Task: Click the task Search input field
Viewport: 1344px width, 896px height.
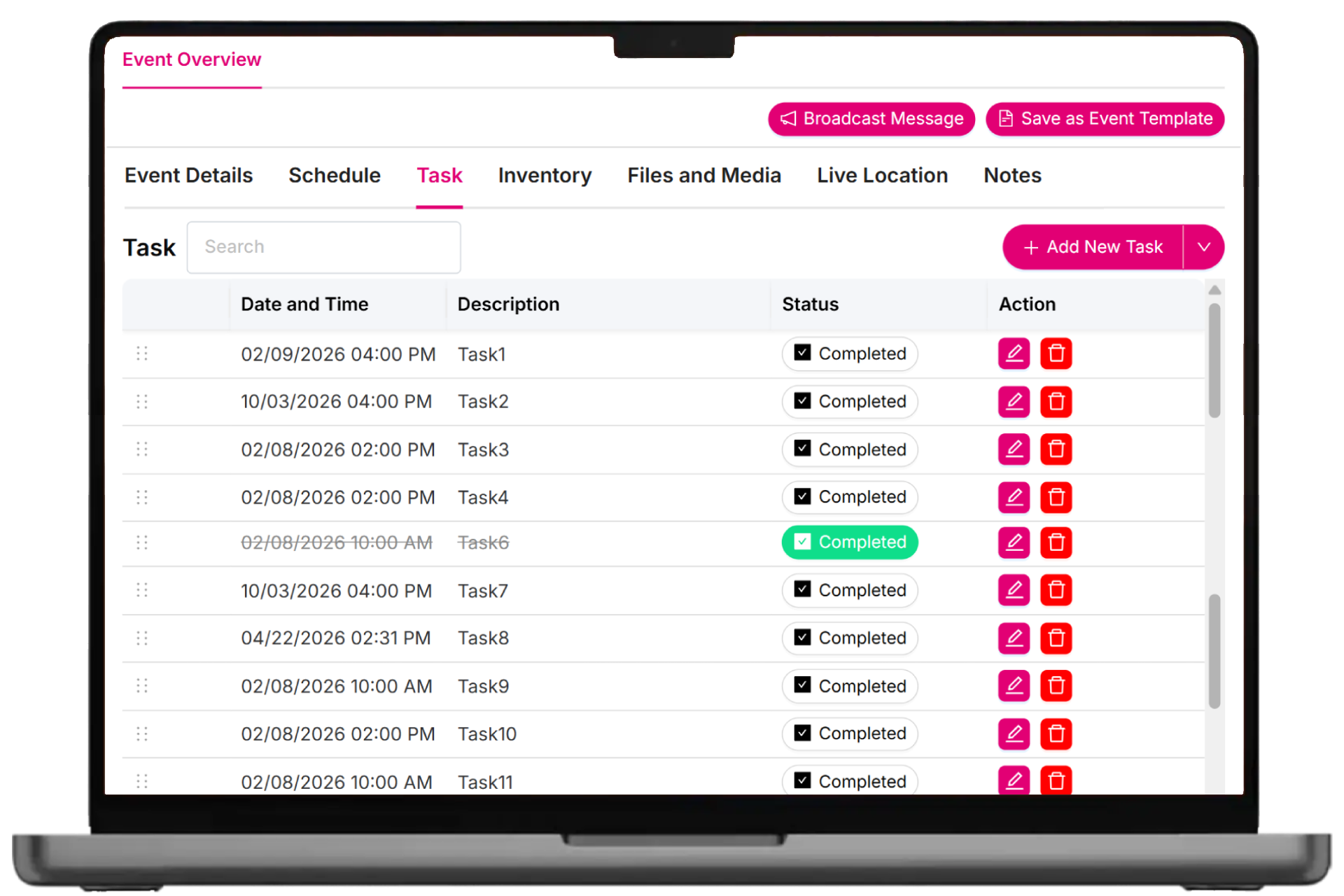Action: 324,247
